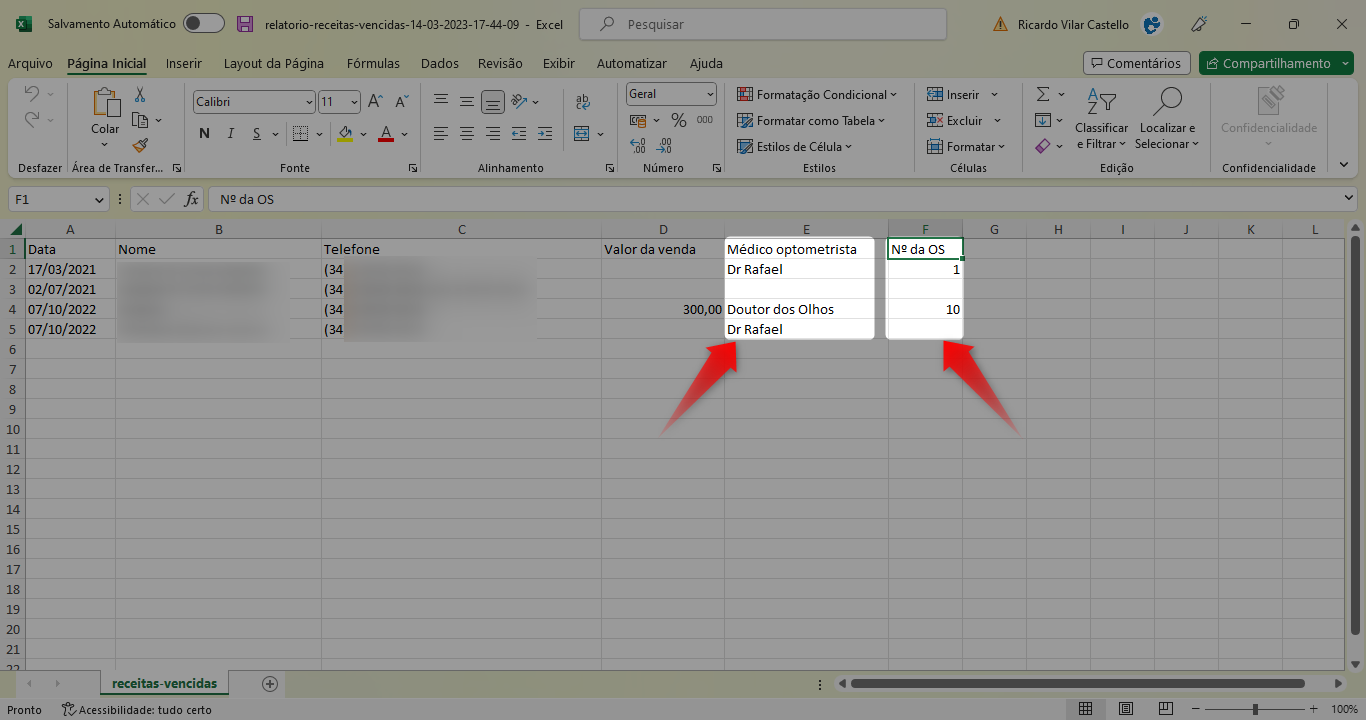Switch to the Fórmulas tab

(373, 63)
